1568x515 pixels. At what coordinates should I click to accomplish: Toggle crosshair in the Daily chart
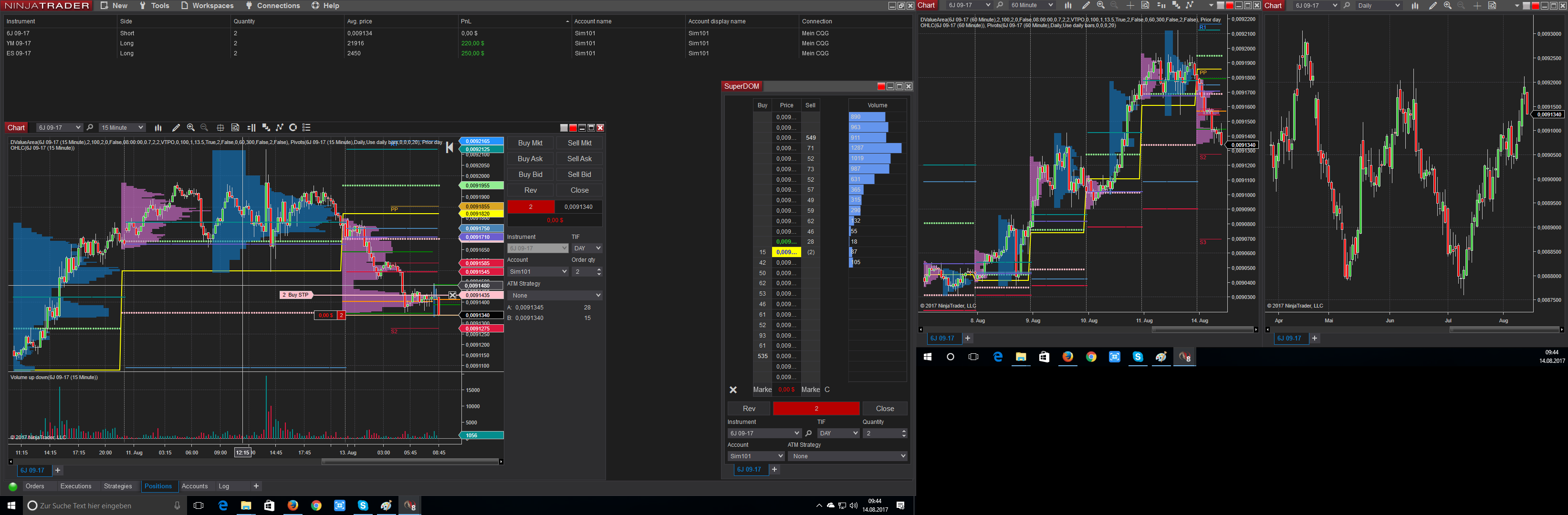1477,5
